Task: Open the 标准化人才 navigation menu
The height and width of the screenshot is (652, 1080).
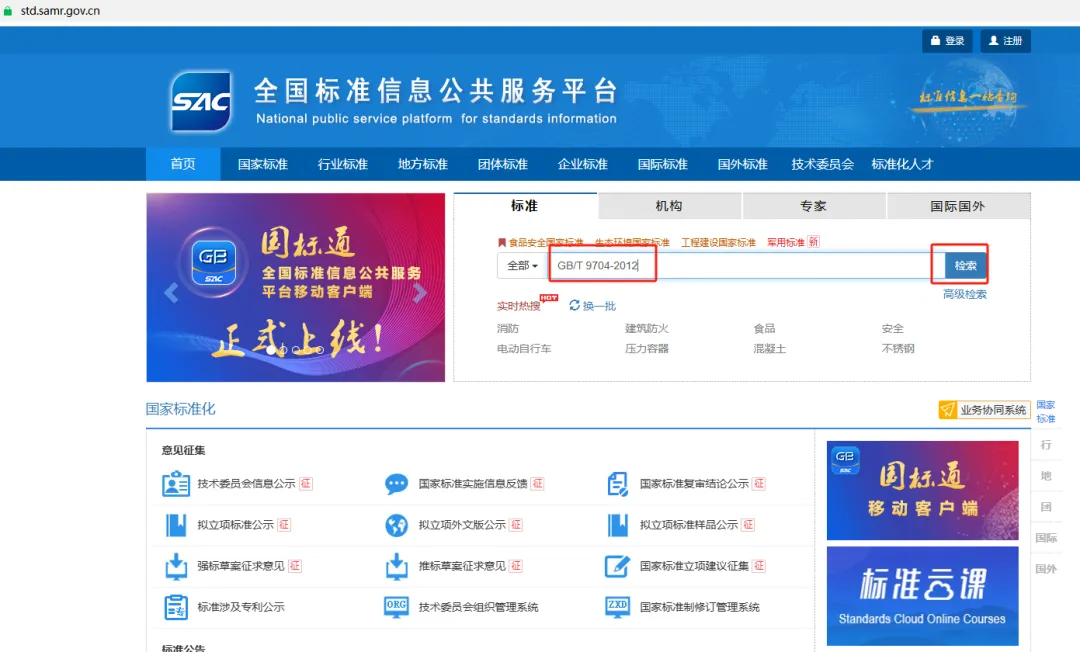Action: [x=902, y=164]
